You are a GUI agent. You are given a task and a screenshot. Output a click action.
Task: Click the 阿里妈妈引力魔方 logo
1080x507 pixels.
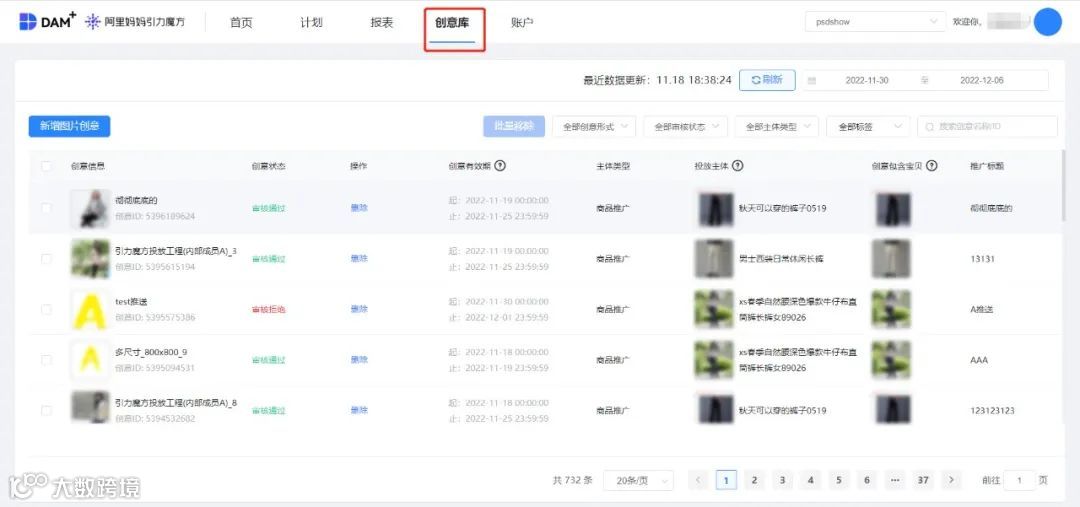[x=134, y=21]
